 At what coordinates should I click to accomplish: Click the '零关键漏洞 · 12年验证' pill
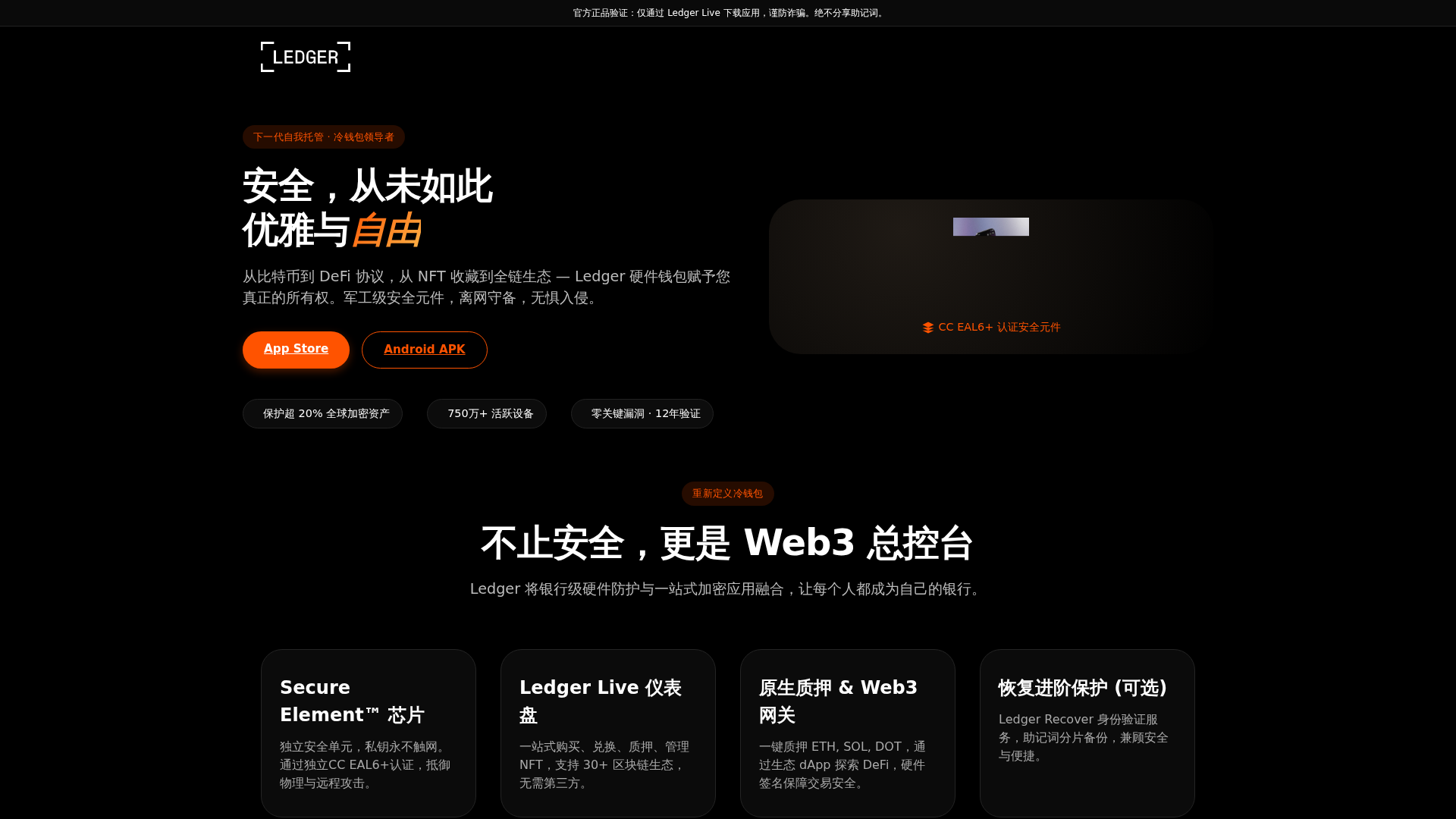(x=642, y=414)
